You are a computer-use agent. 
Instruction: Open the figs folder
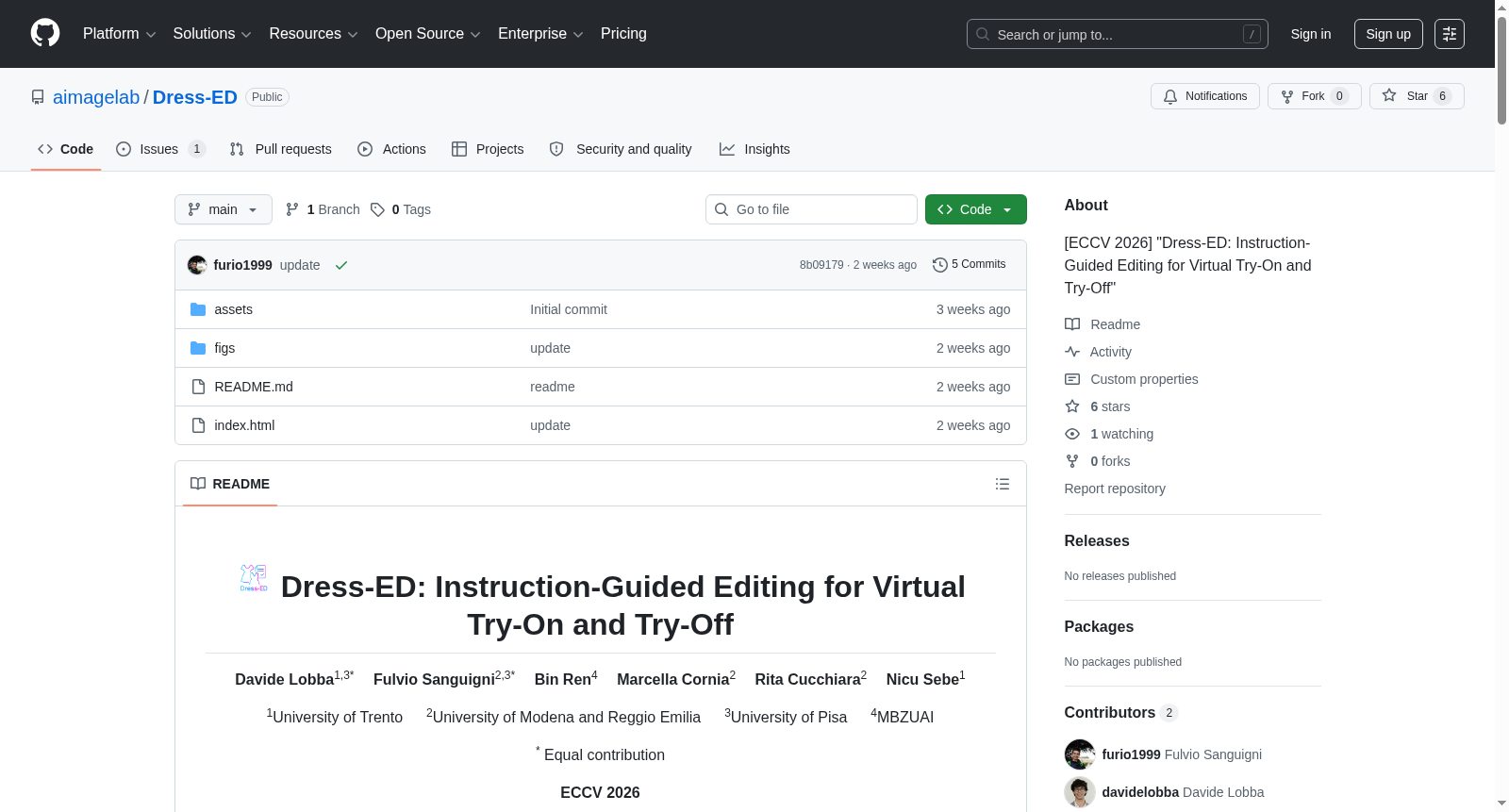tap(224, 348)
